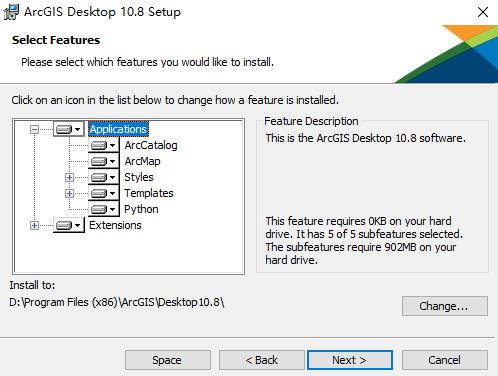
Task: Select the Styles feature label
Action: [x=139, y=177]
